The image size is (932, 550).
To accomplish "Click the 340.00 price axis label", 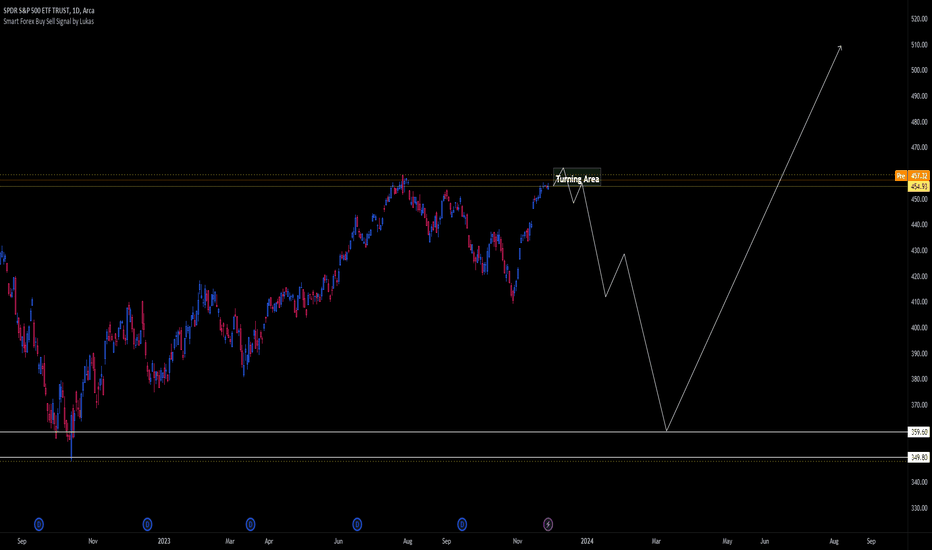I will point(919,482).
